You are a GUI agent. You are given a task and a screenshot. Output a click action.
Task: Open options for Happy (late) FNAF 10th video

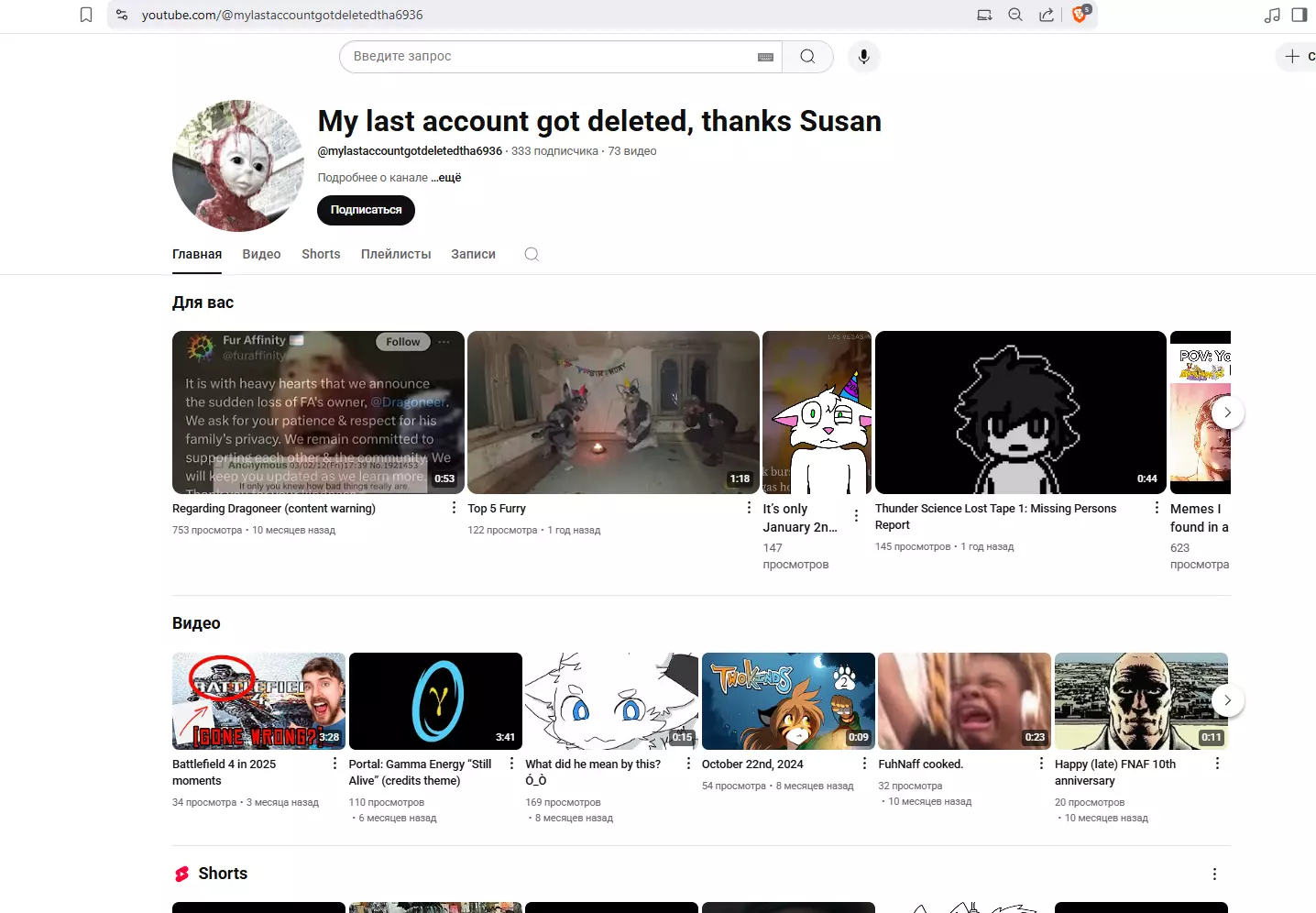(x=1217, y=764)
